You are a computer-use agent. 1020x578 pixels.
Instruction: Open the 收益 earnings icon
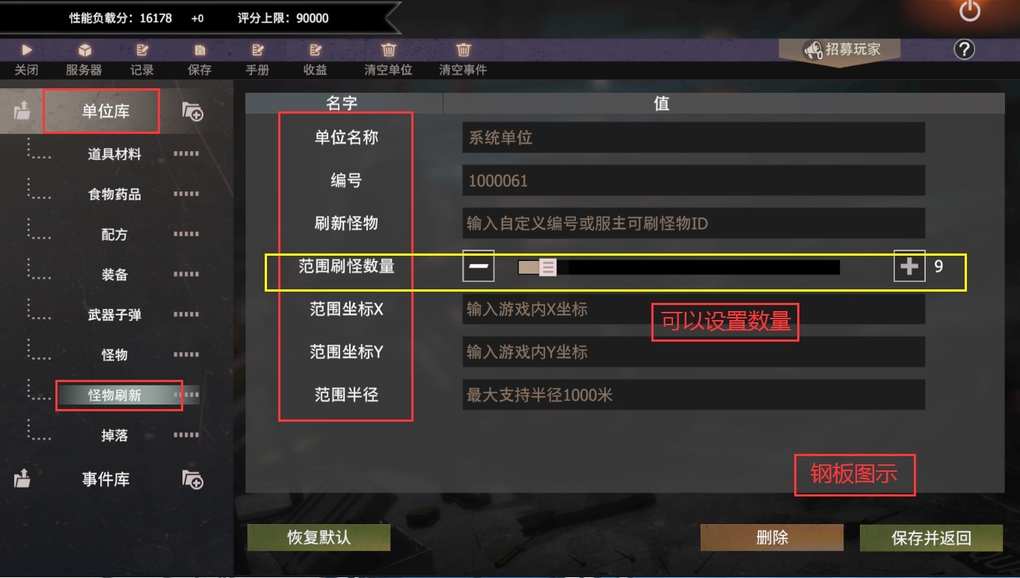click(x=315, y=50)
